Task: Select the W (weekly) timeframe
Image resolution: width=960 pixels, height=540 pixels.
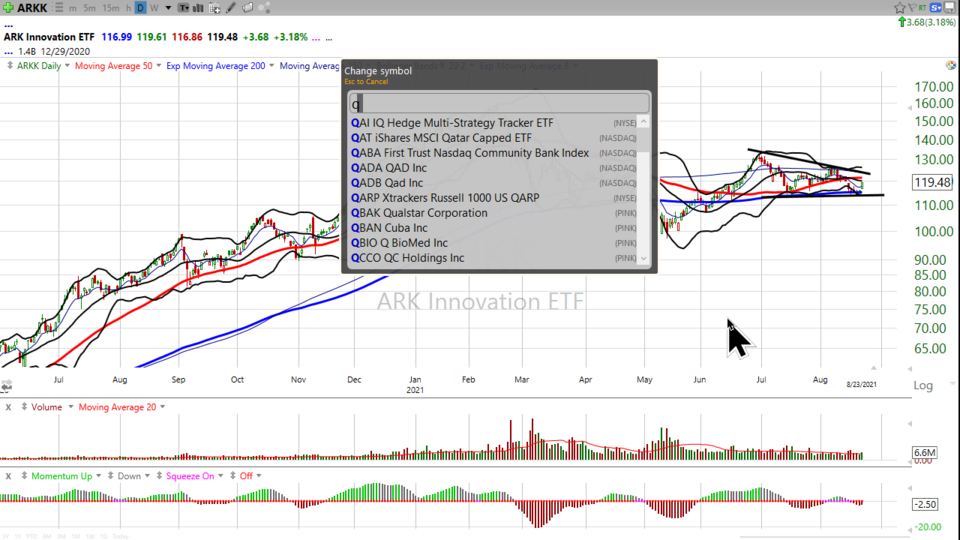Action: coord(154,8)
